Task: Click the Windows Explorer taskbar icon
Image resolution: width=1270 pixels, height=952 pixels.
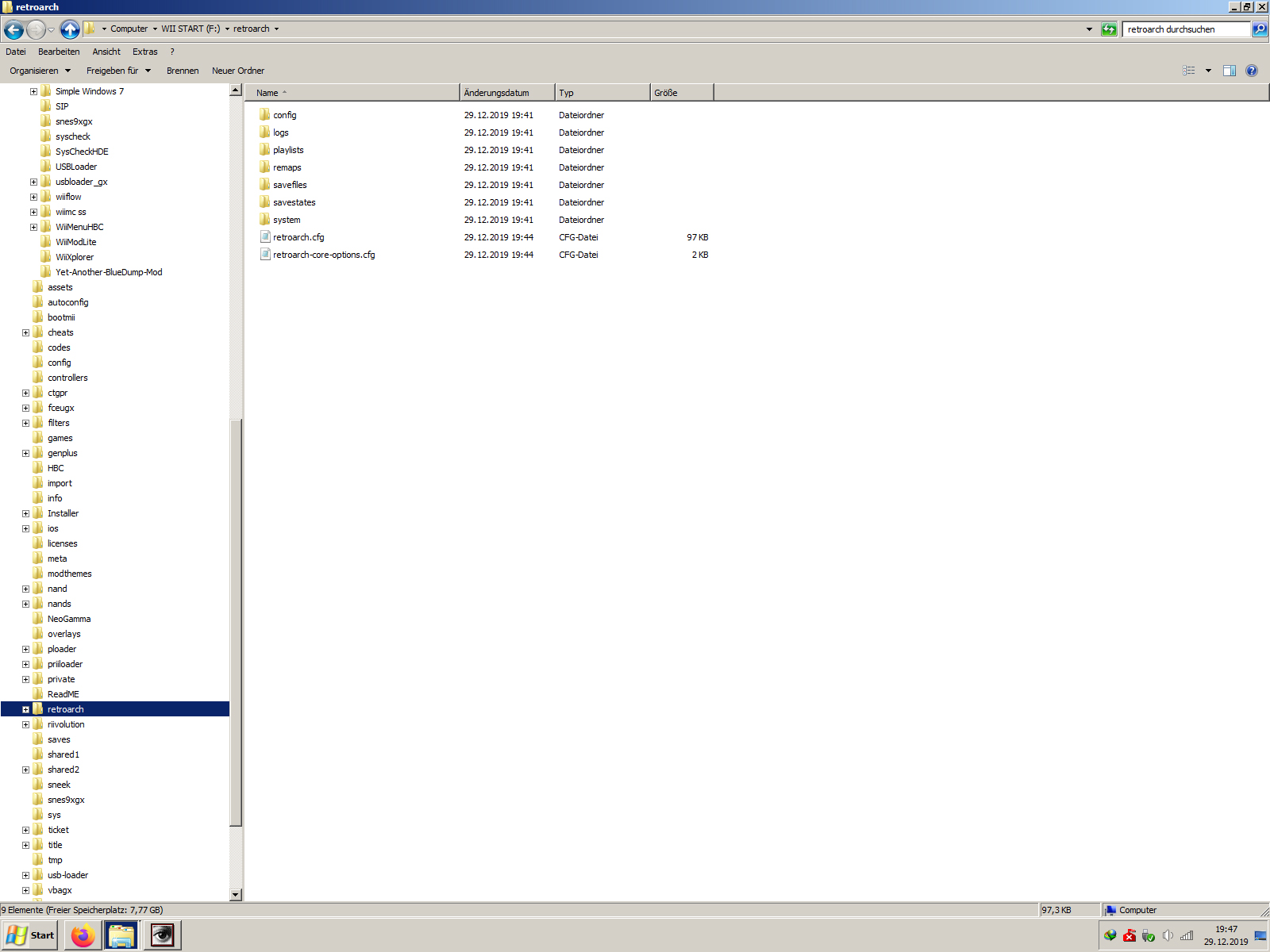Action: [121, 935]
